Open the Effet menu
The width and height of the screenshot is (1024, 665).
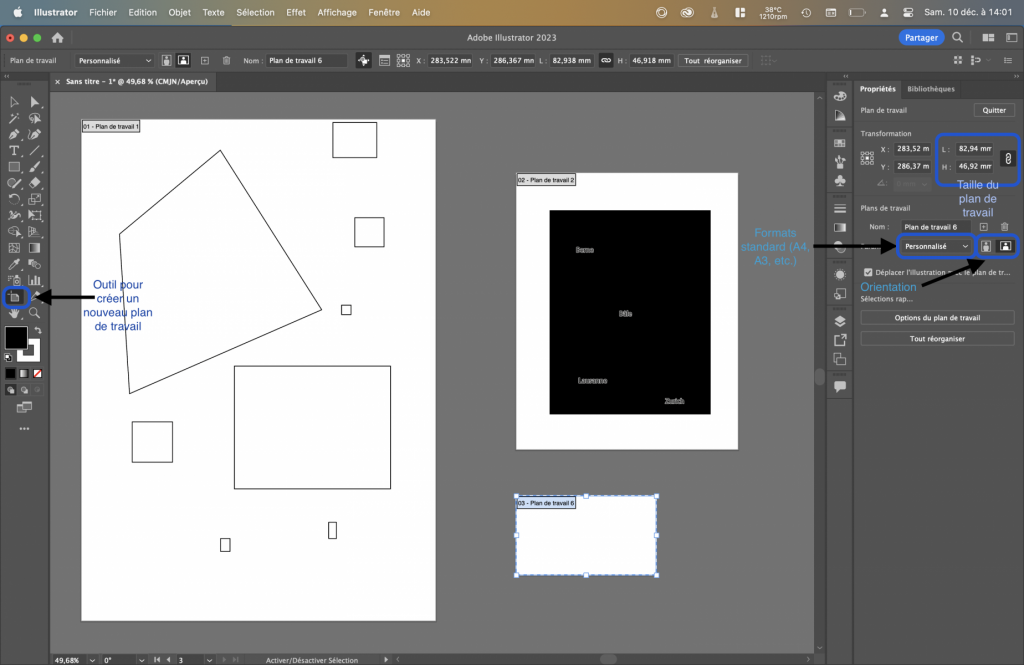tap(296, 12)
